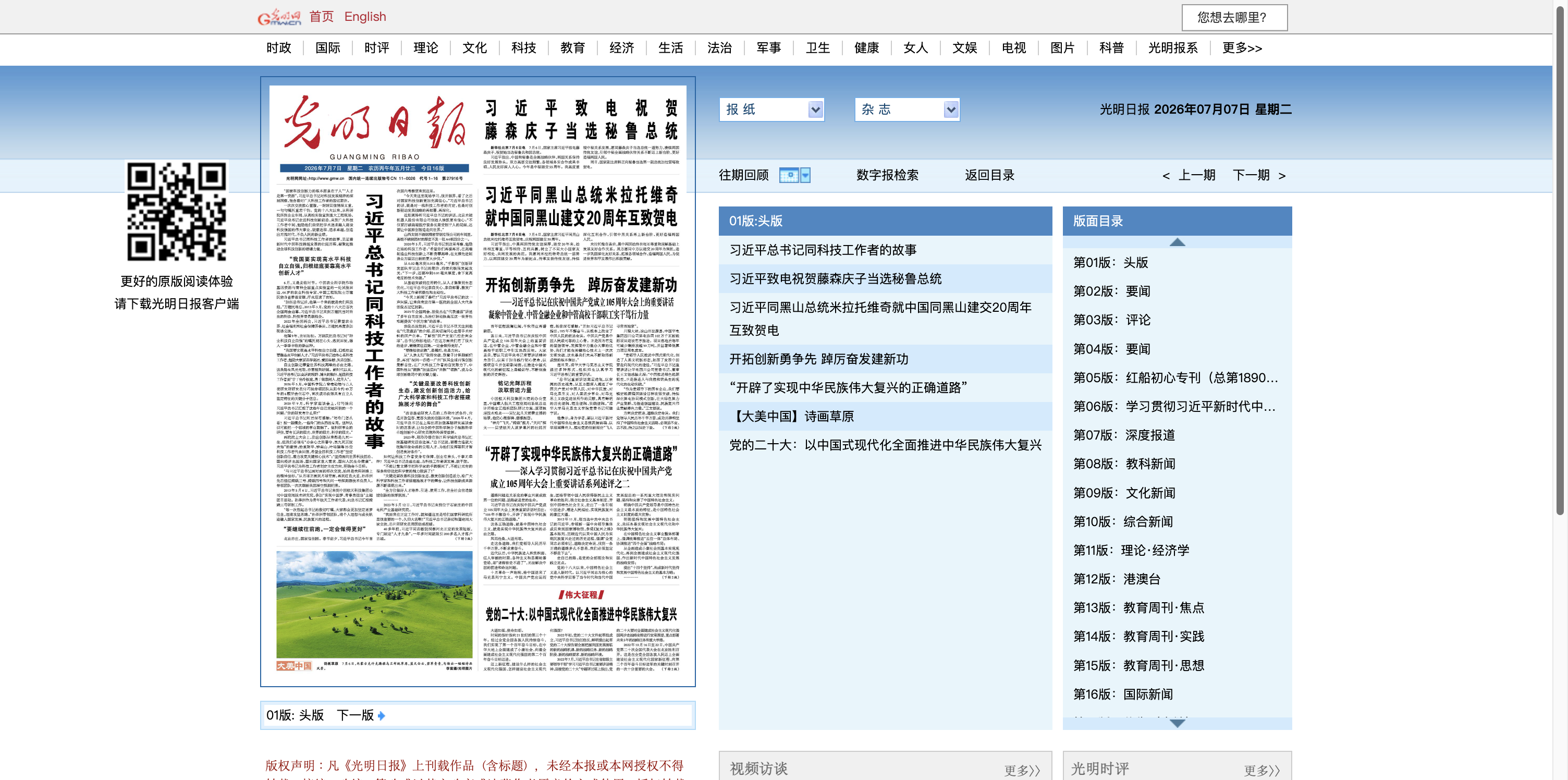Click 下一版 below the newspaper page
This screenshot has width=1568, height=780.
click(x=356, y=715)
